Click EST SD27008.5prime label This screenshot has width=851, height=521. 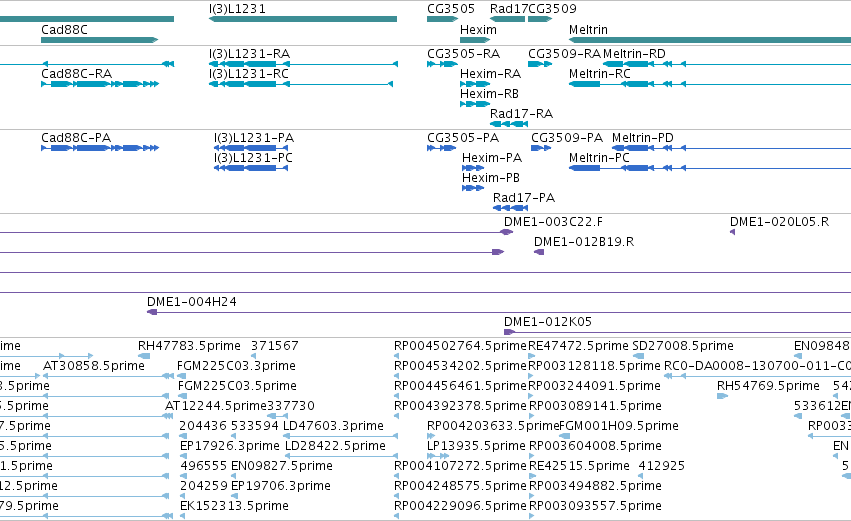(683, 346)
